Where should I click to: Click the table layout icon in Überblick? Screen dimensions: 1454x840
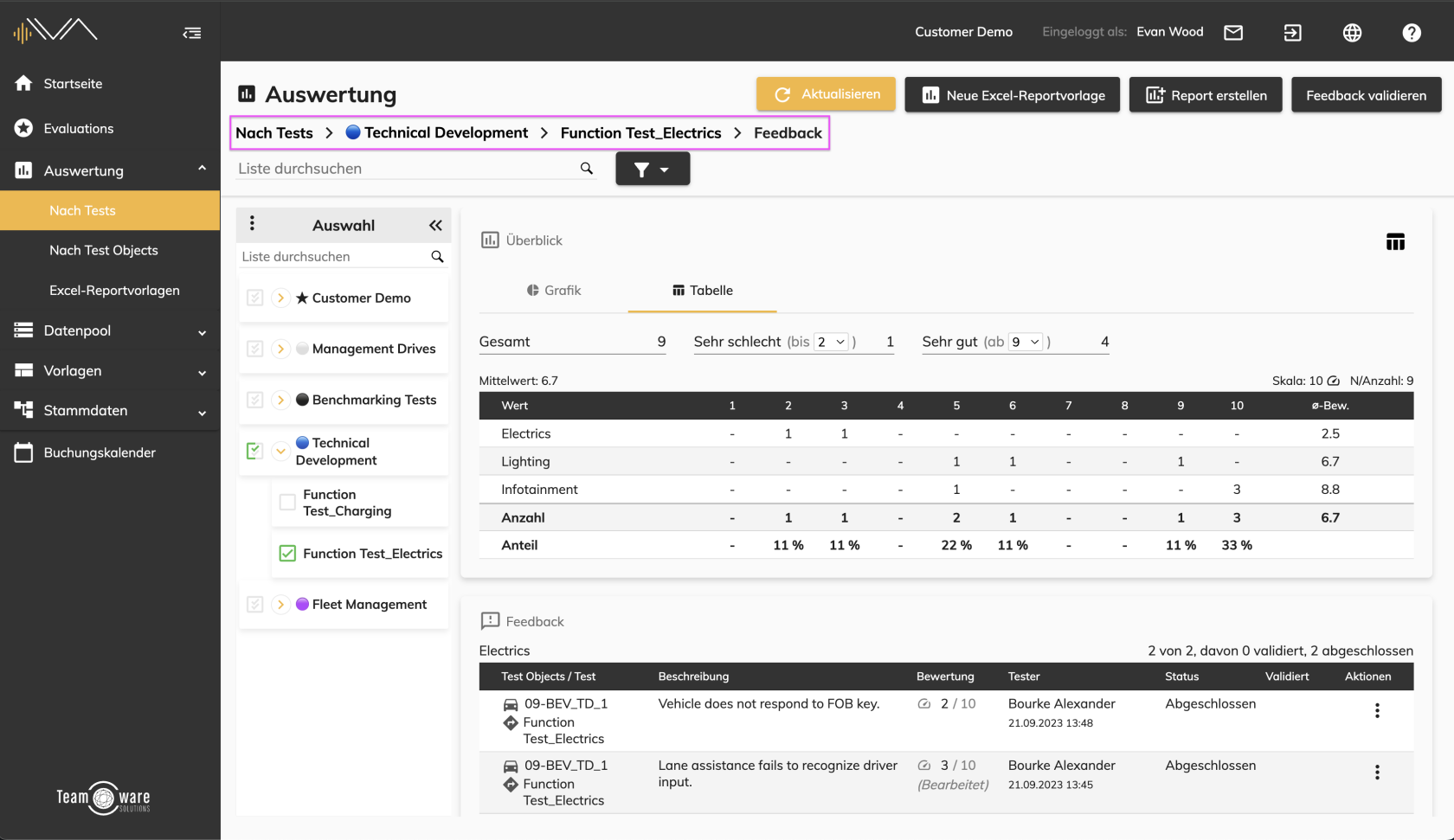click(x=1395, y=242)
